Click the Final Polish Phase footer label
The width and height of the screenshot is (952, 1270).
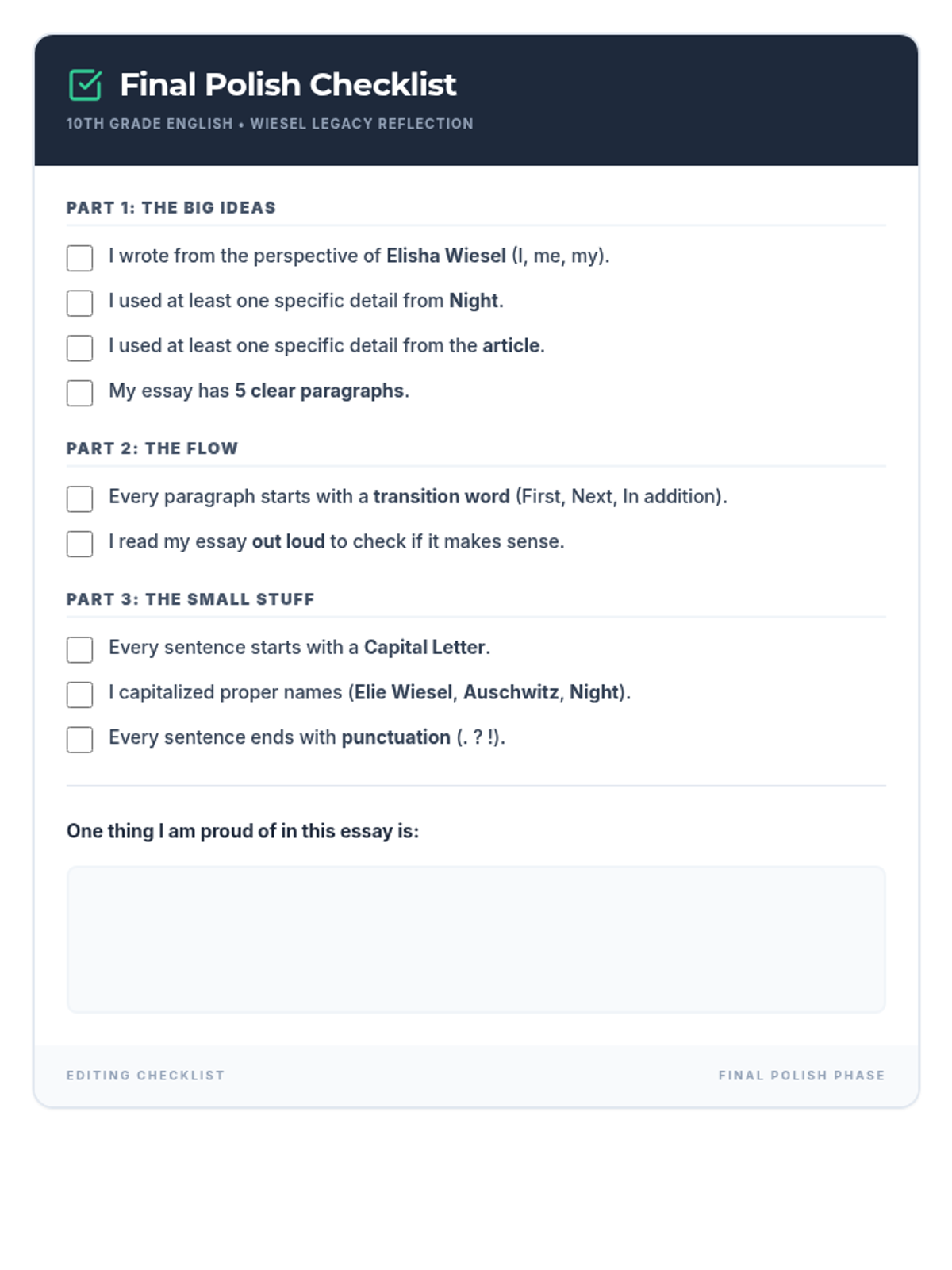[802, 1076]
